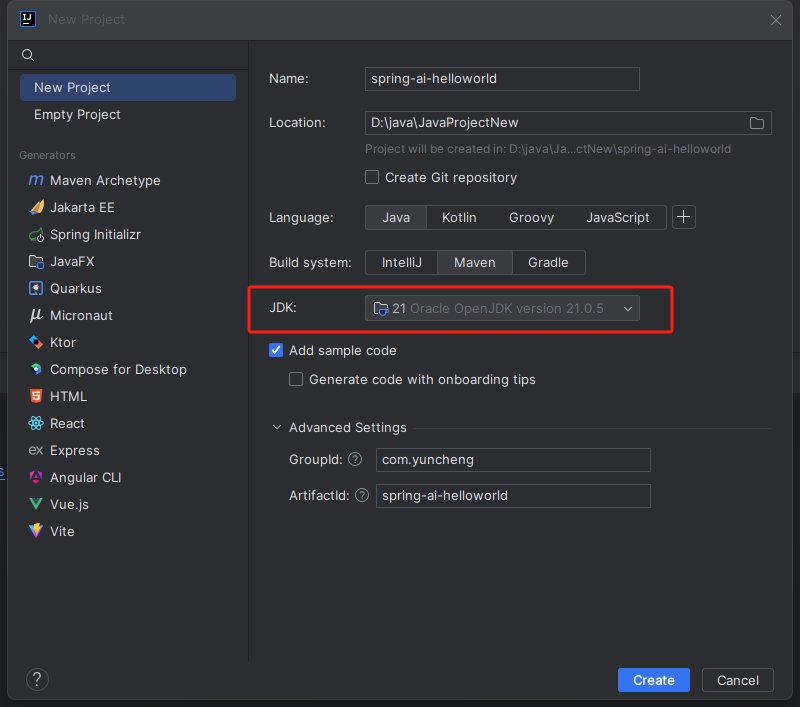Add another language with the plus button
The height and width of the screenshot is (707, 800).
point(684,217)
